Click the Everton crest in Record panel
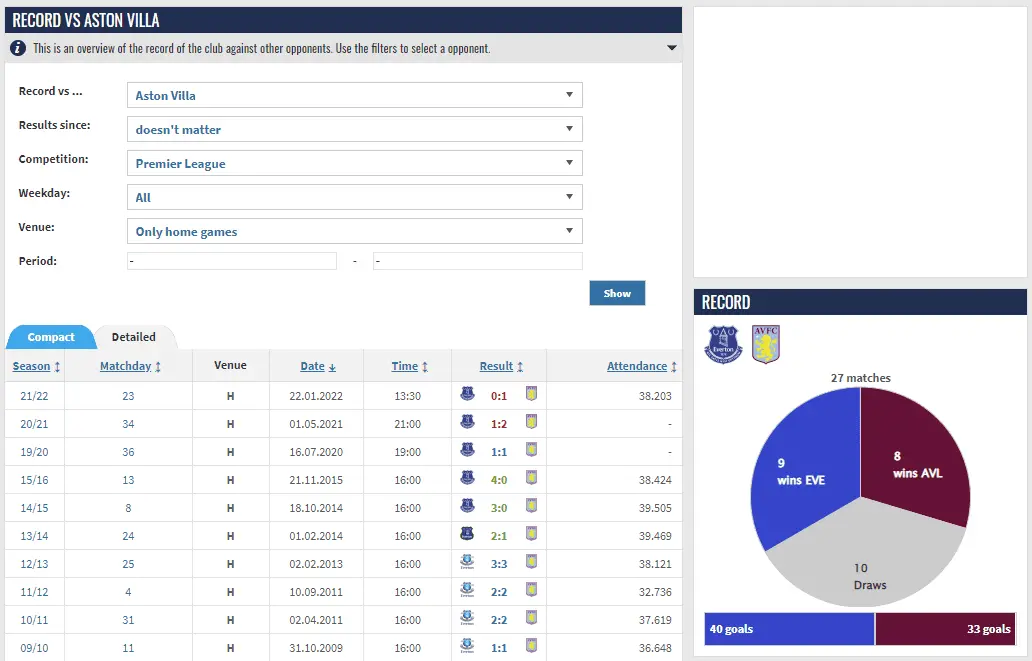 pyautogui.click(x=723, y=344)
